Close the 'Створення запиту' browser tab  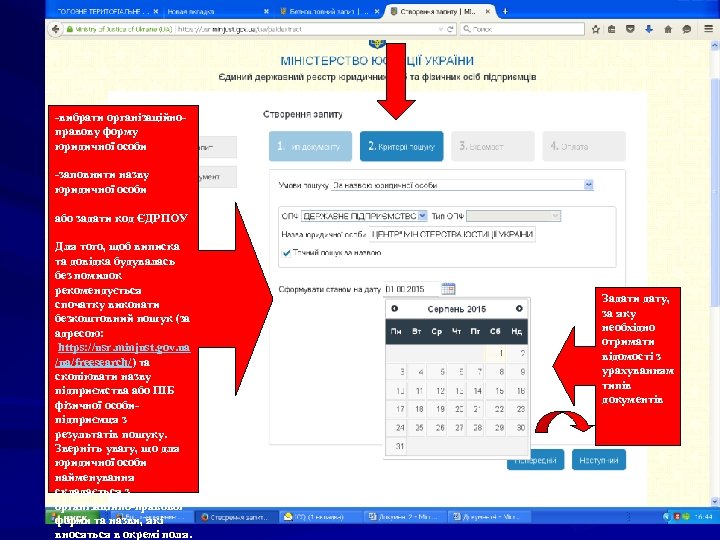point(488,11)
